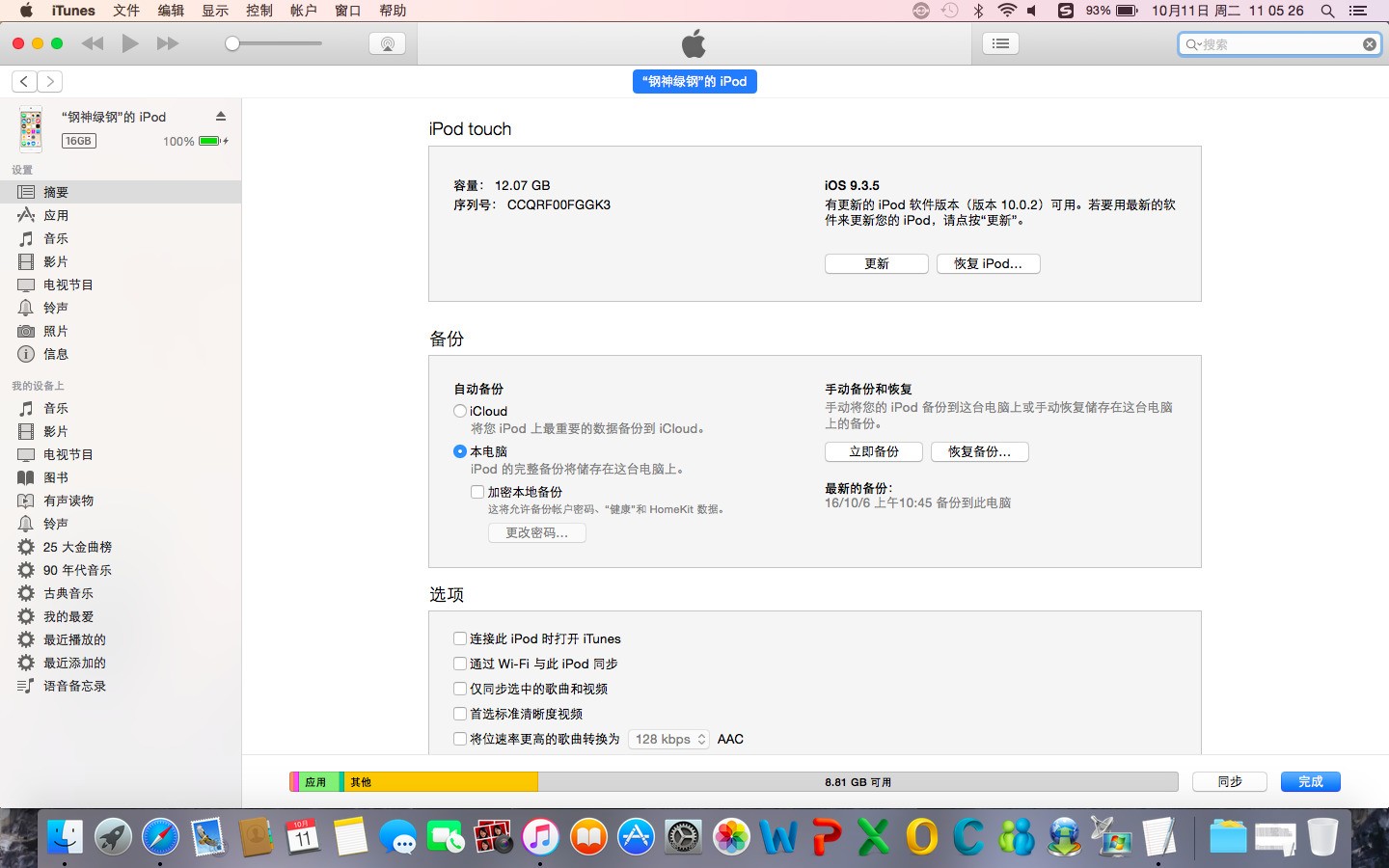Open the 控制 menu
Viewport: 1389px width, 868px height.
(259, 11)
